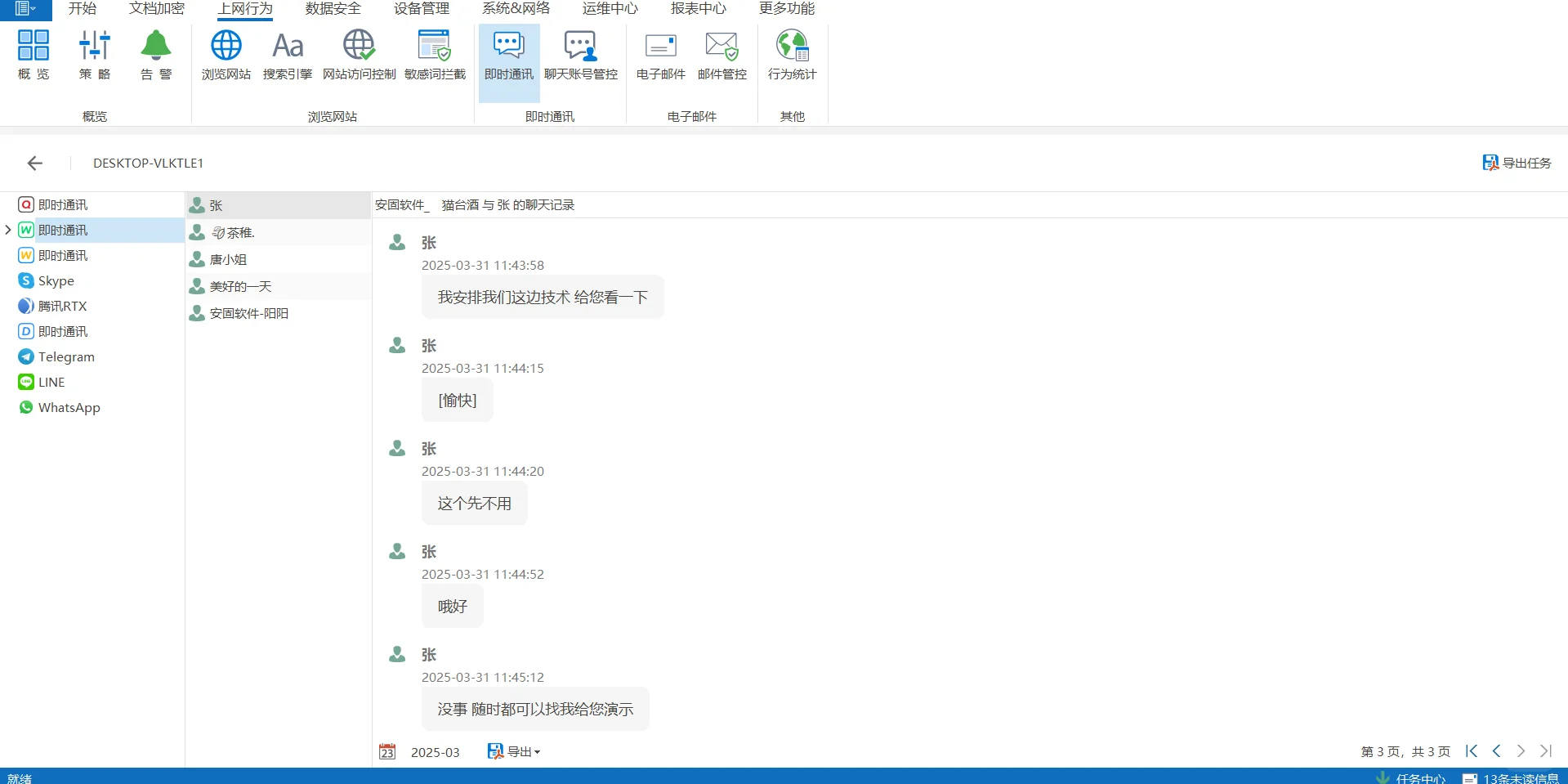Open the 概览 (Overview) panel
Screen dimensions: 1568x784
pyautogui.click(x=33, y=53)
